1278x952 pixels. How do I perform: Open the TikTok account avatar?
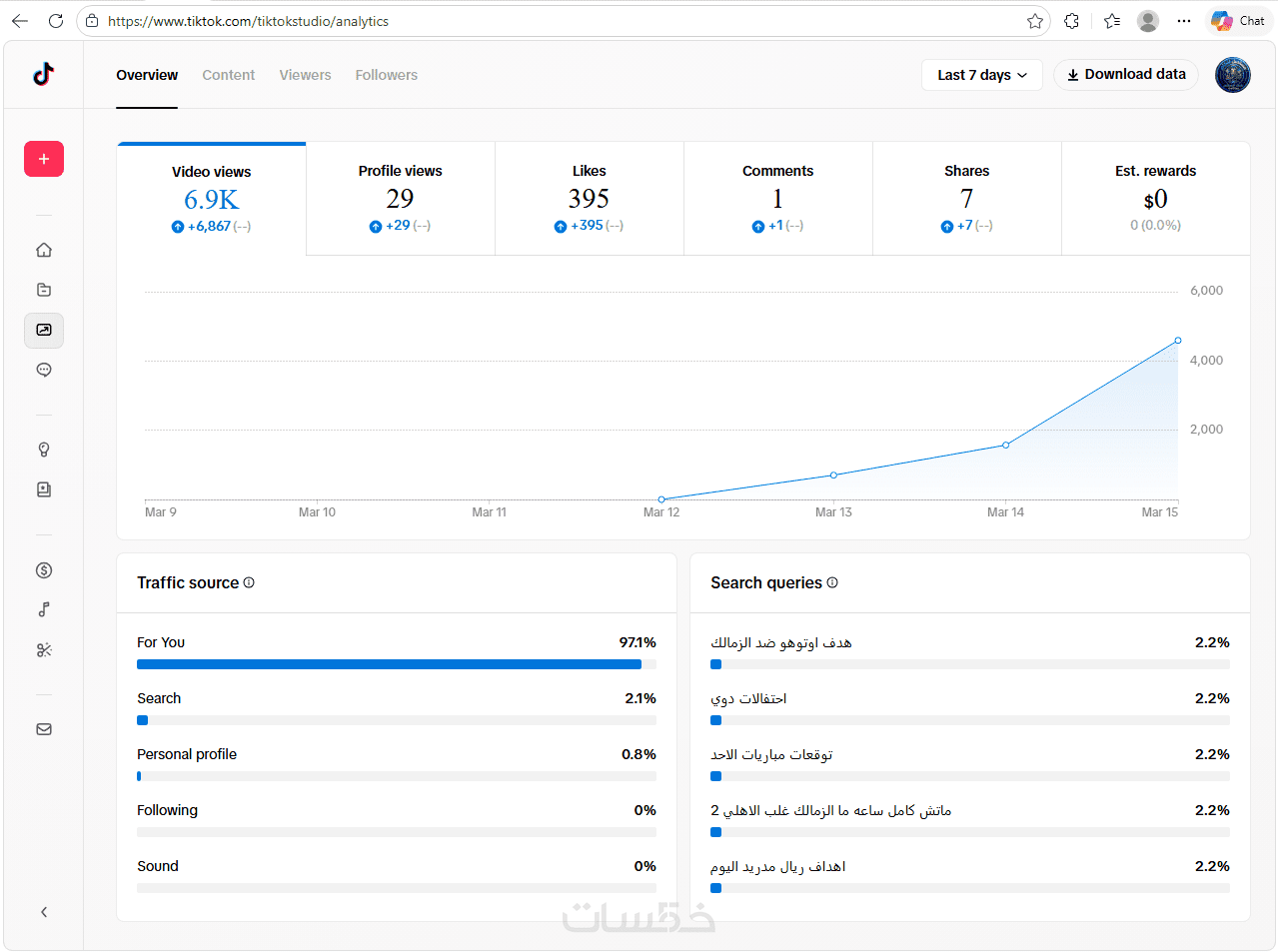(x=1233, y=75)
